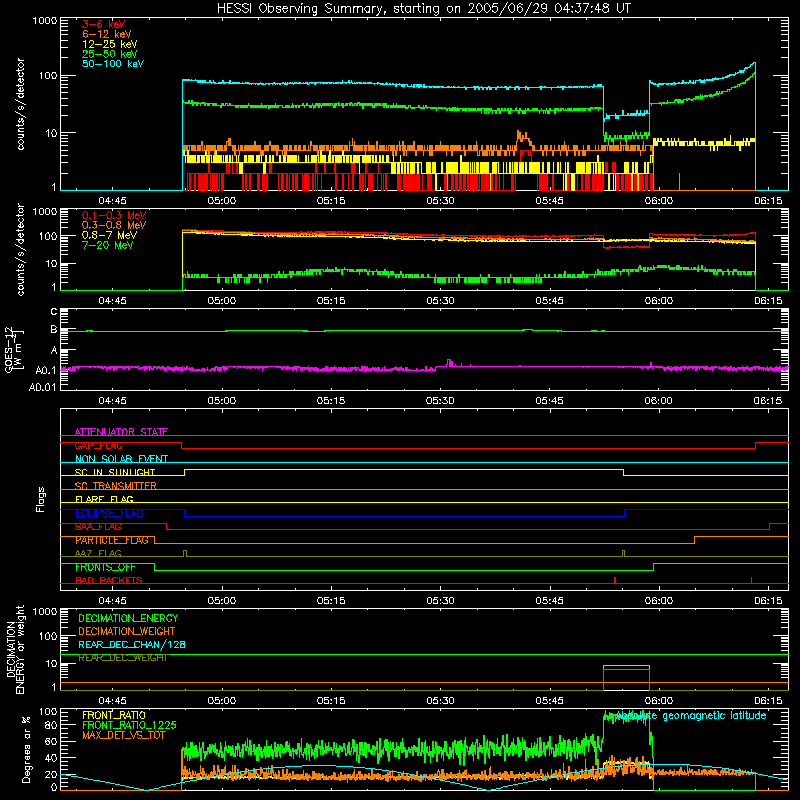Select the 0.1-0.3 MeV legend label

click(114, 215)
